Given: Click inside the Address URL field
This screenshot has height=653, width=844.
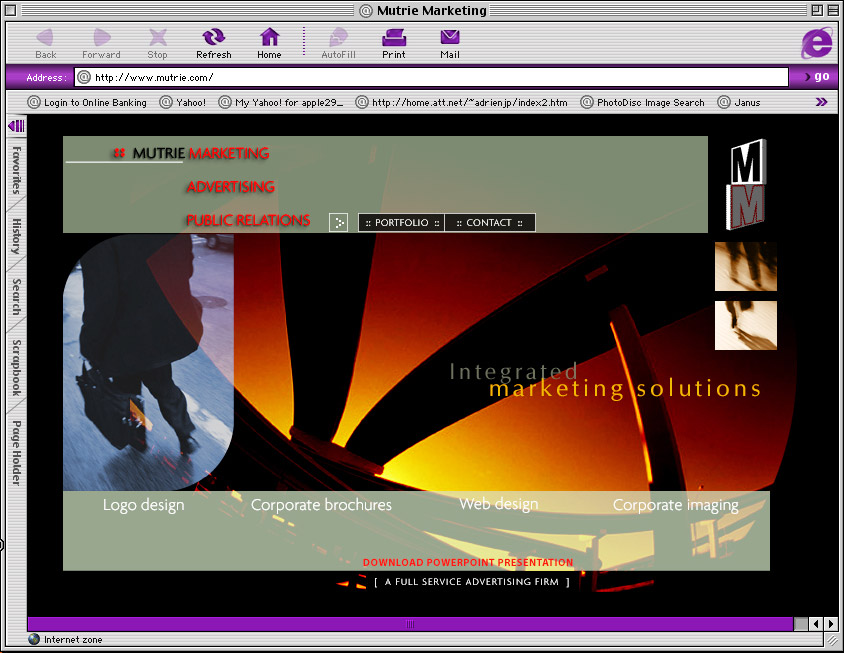Looking at the screenshot, I should [x=430, y=77].
